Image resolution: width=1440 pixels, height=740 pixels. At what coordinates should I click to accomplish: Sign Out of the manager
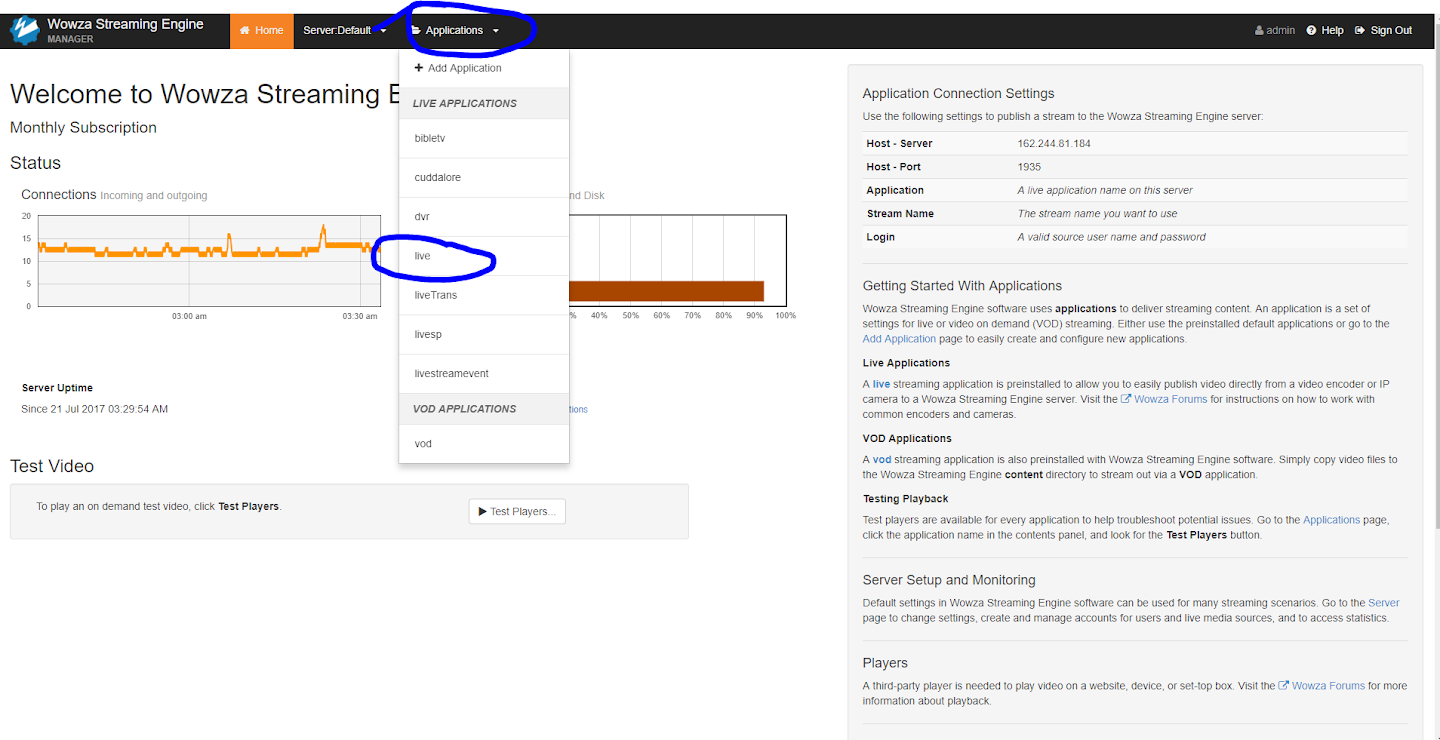click(x=1383, y=31)
